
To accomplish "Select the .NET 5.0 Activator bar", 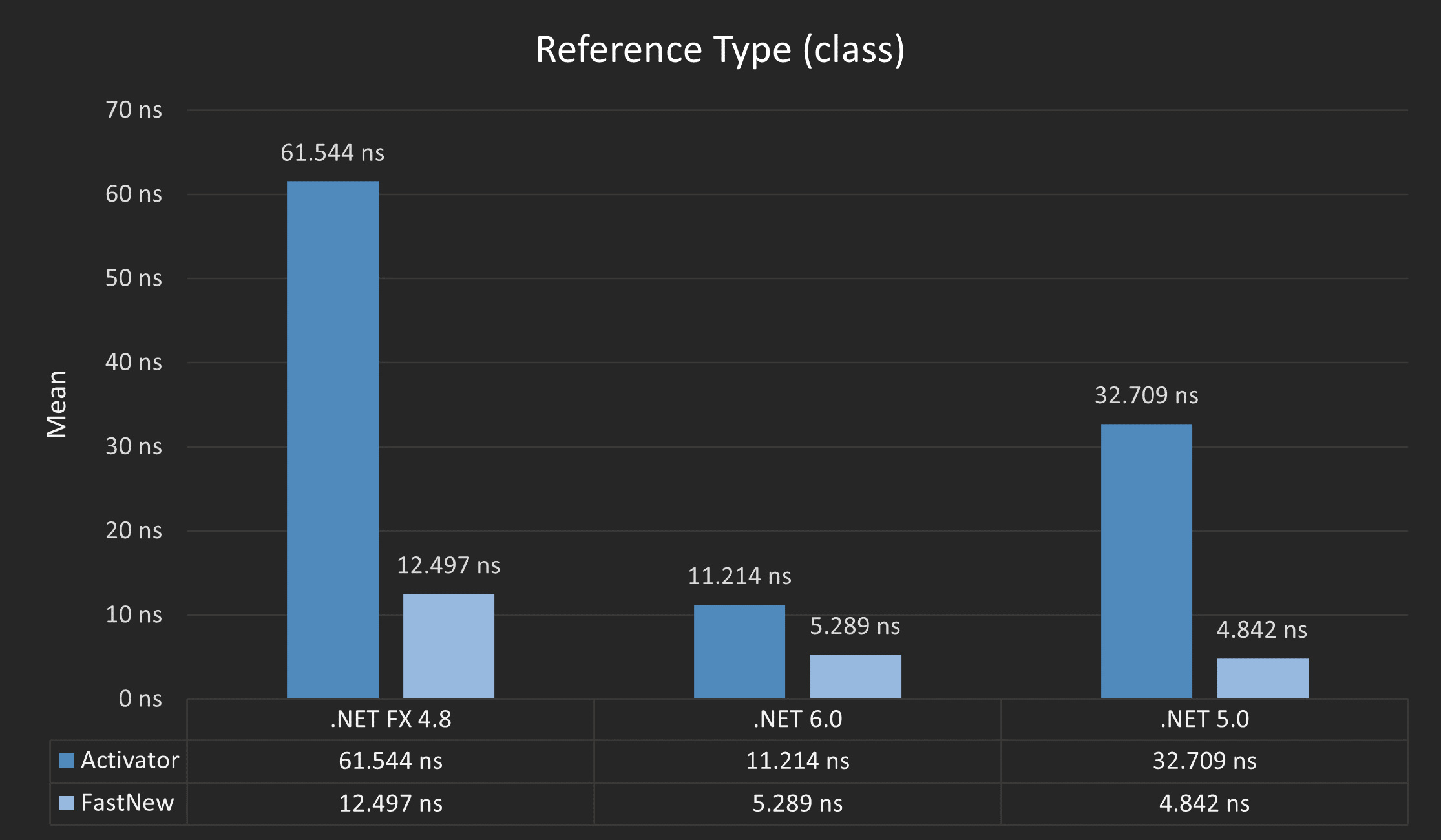I will 1146,561.
